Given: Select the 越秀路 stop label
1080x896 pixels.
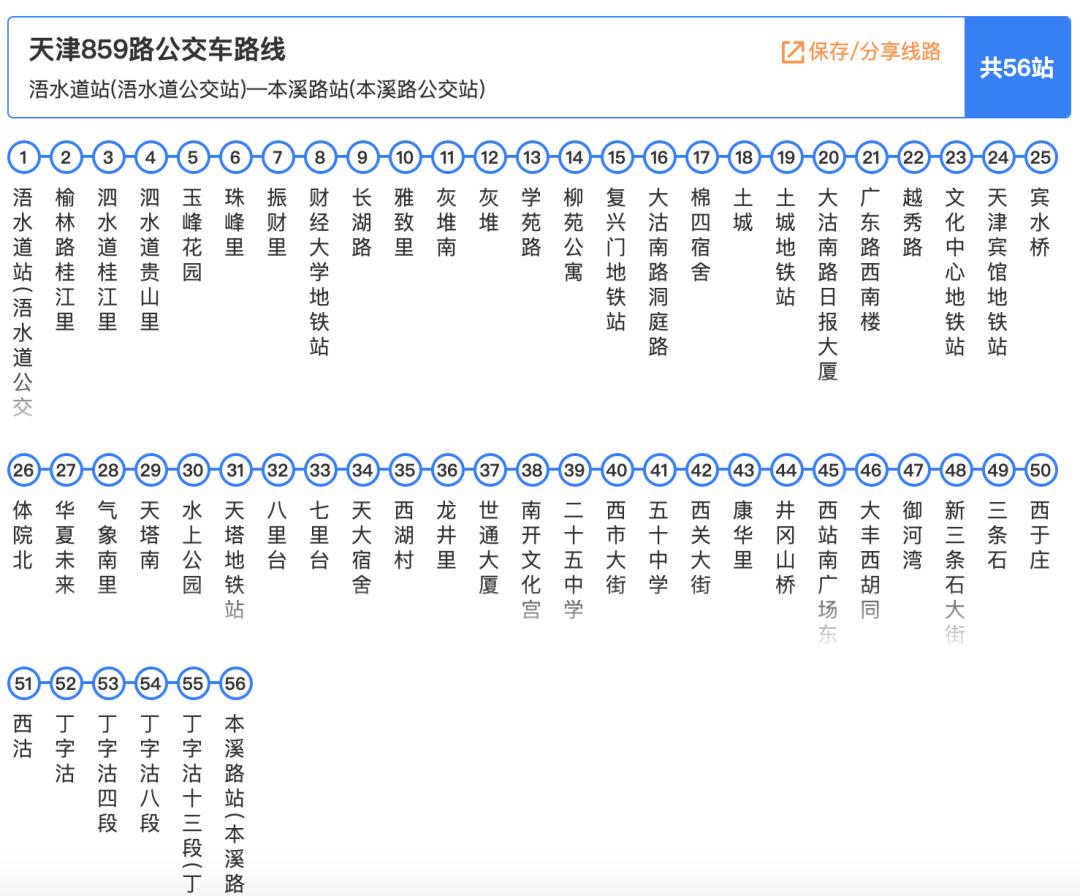Looking at the screenshot, I should click(x=913, y=222).
